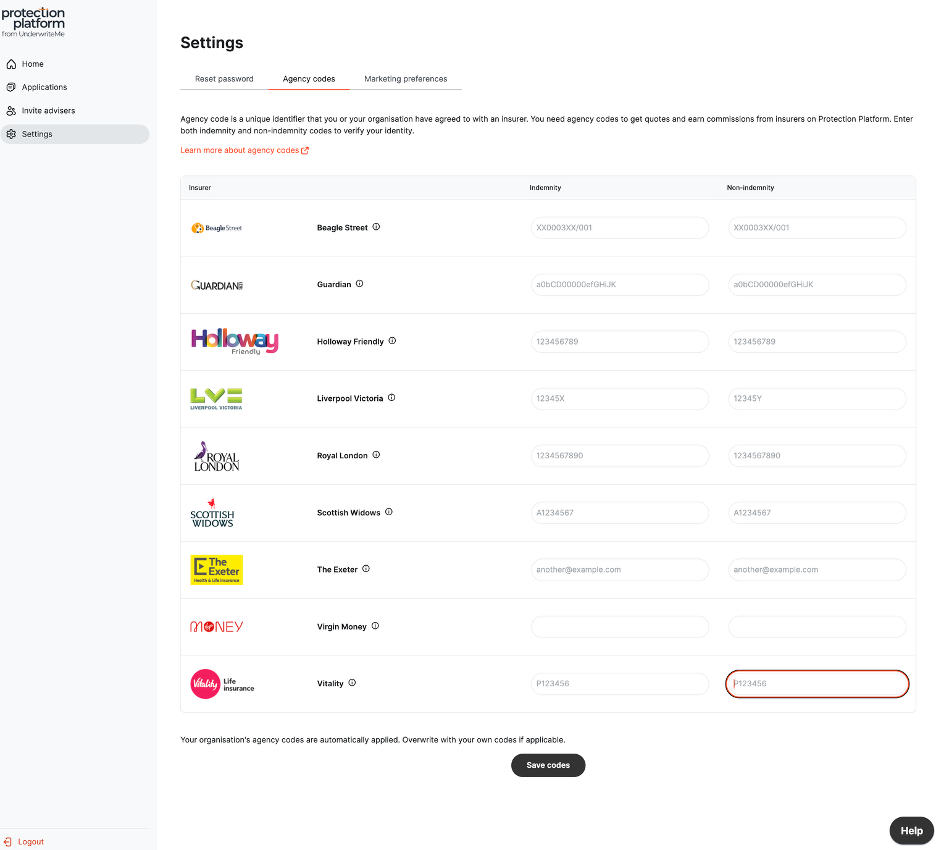This screenshot has height=850, width=936.
Task: Select the Agency codes tab
Action: pos(309,79)
